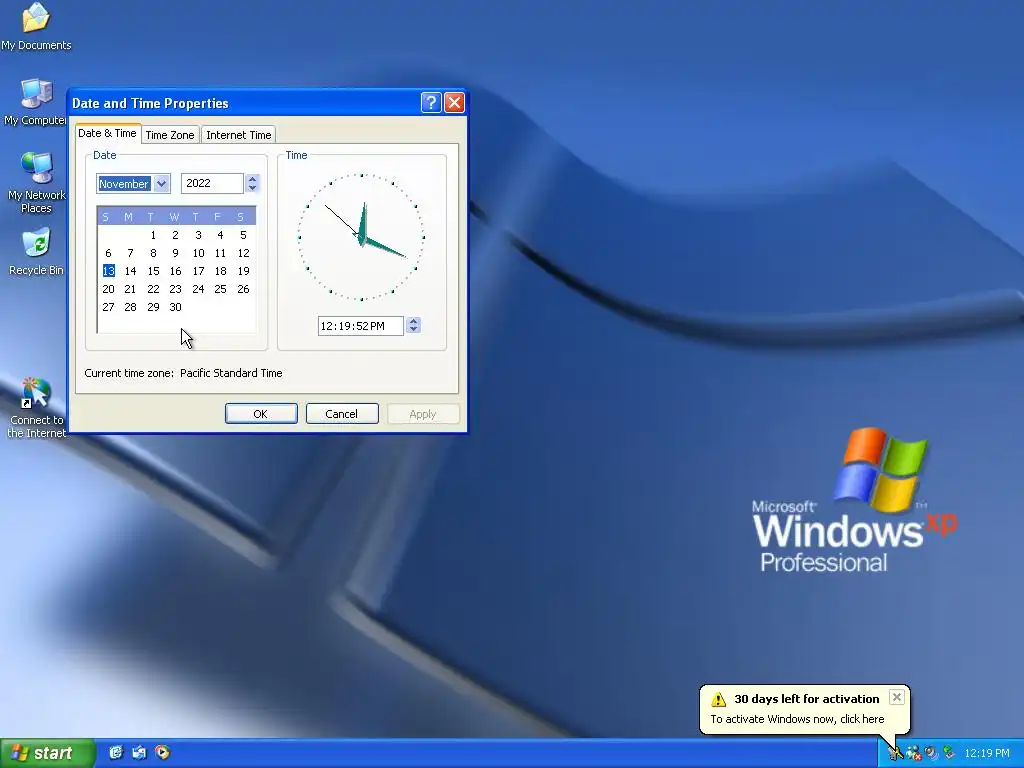Select day 27 in the calendar

click(x=108, y=307)
